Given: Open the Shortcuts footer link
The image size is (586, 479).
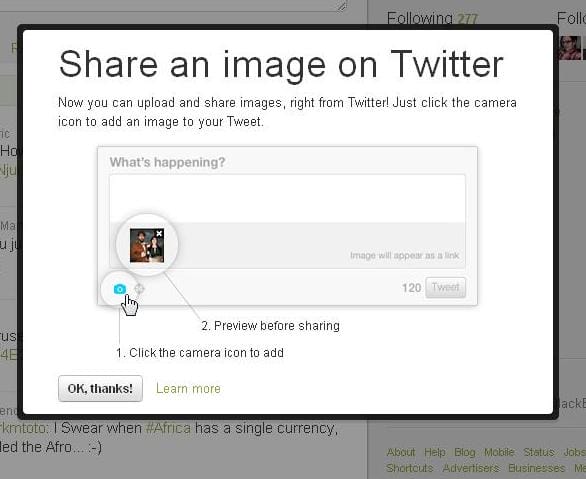Looking at the screenshot, I should coord(410,468).
